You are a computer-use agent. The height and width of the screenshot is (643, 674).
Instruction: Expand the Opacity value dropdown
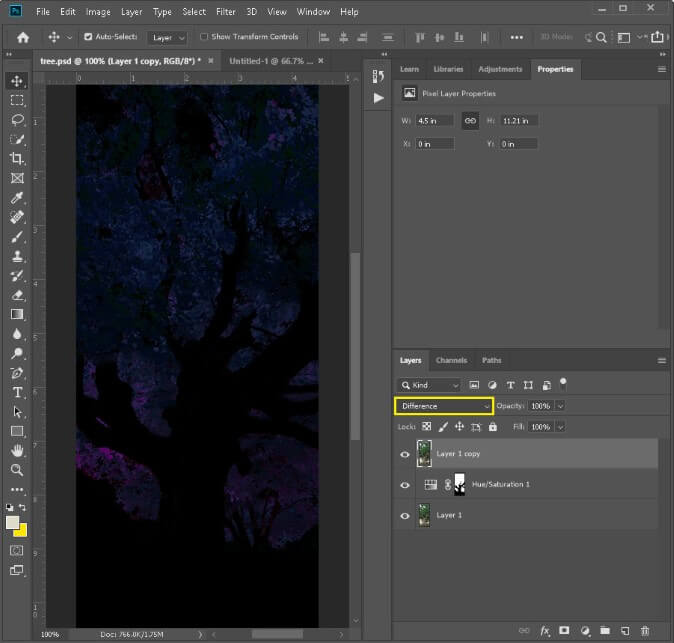tap(560, 406)
